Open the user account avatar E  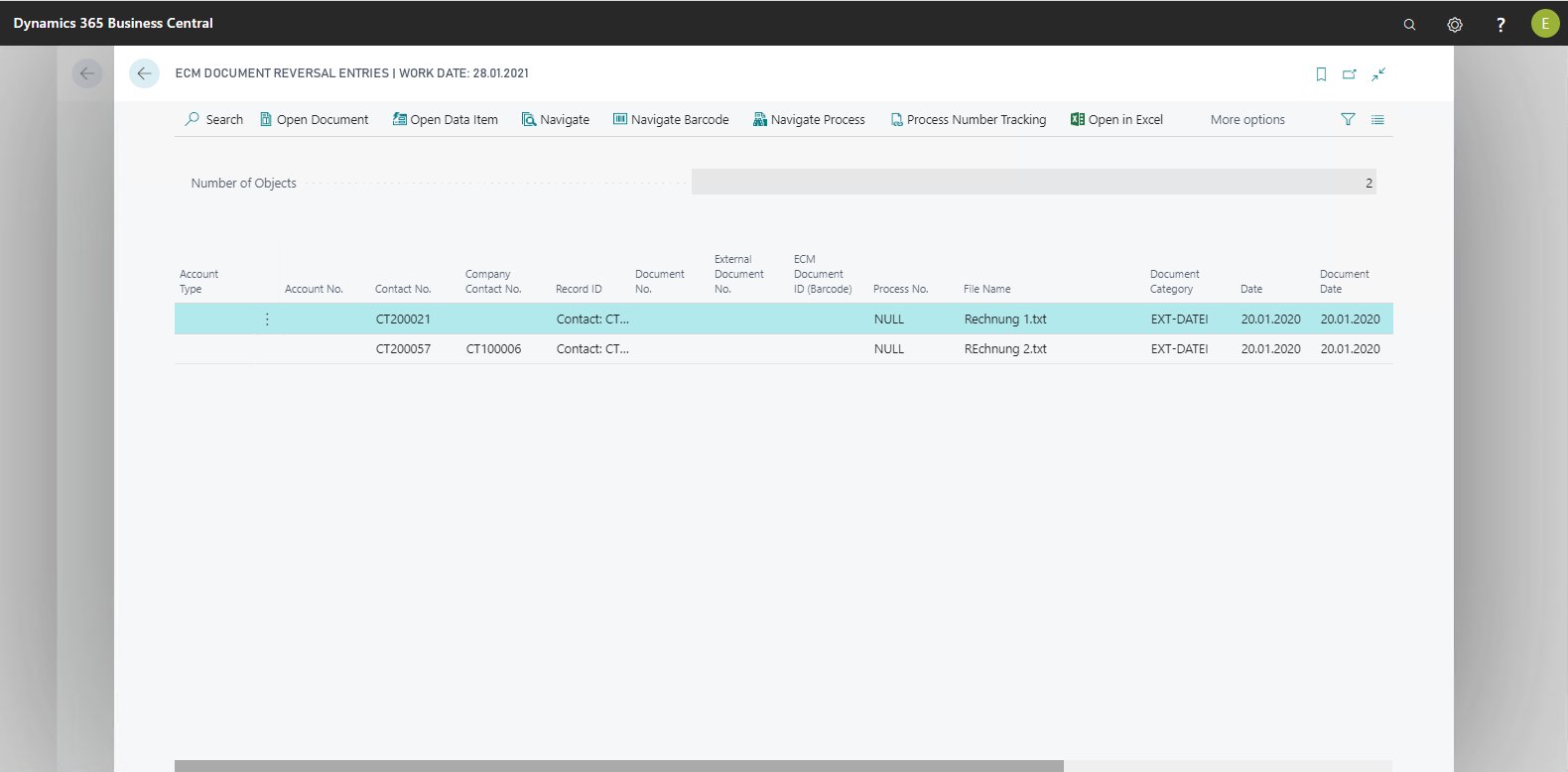tap(1544, 24)
